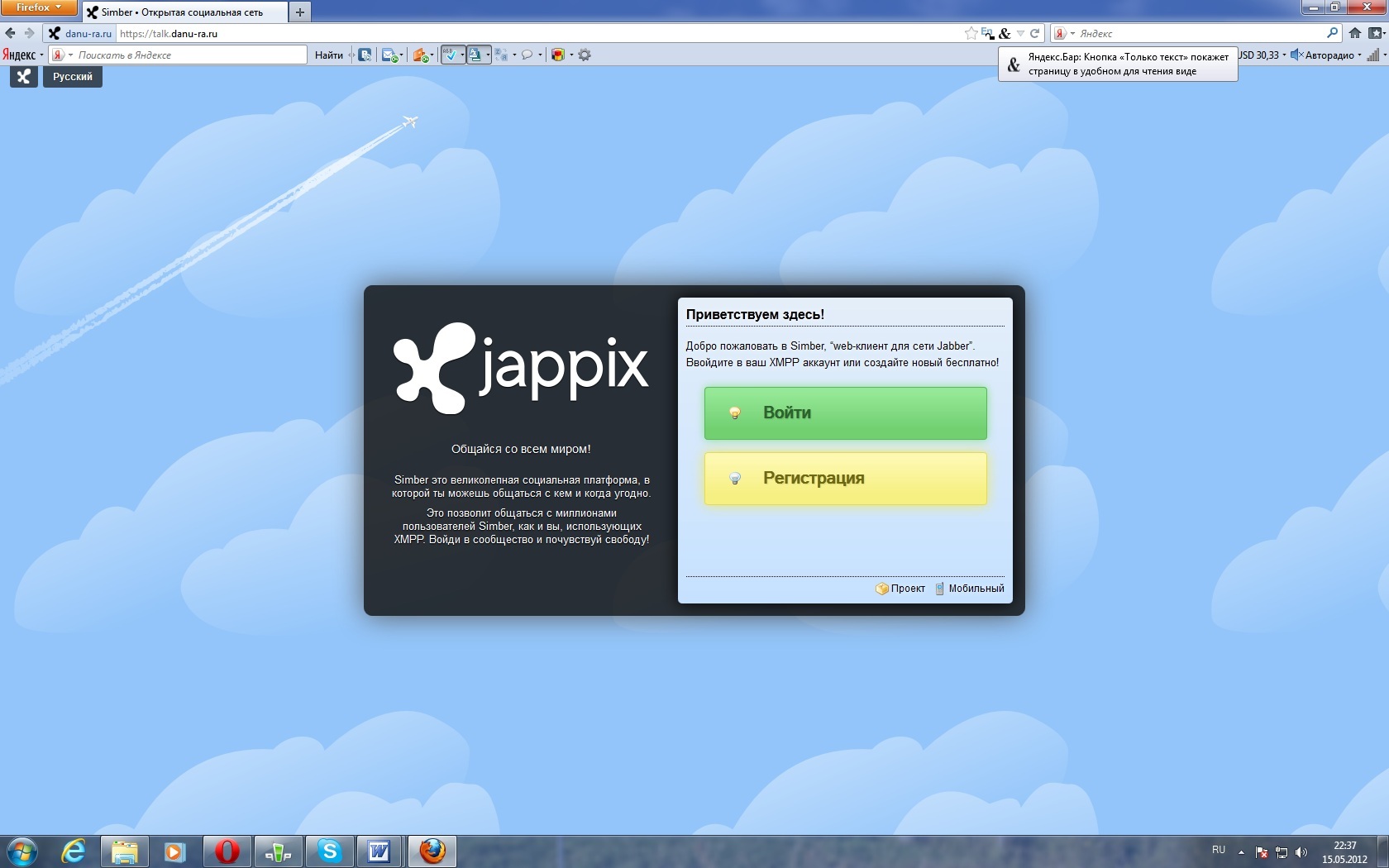Viewport: 1389px width, 868px height.
Task: Open the Windows Start menu
Action: coord(22,851)
